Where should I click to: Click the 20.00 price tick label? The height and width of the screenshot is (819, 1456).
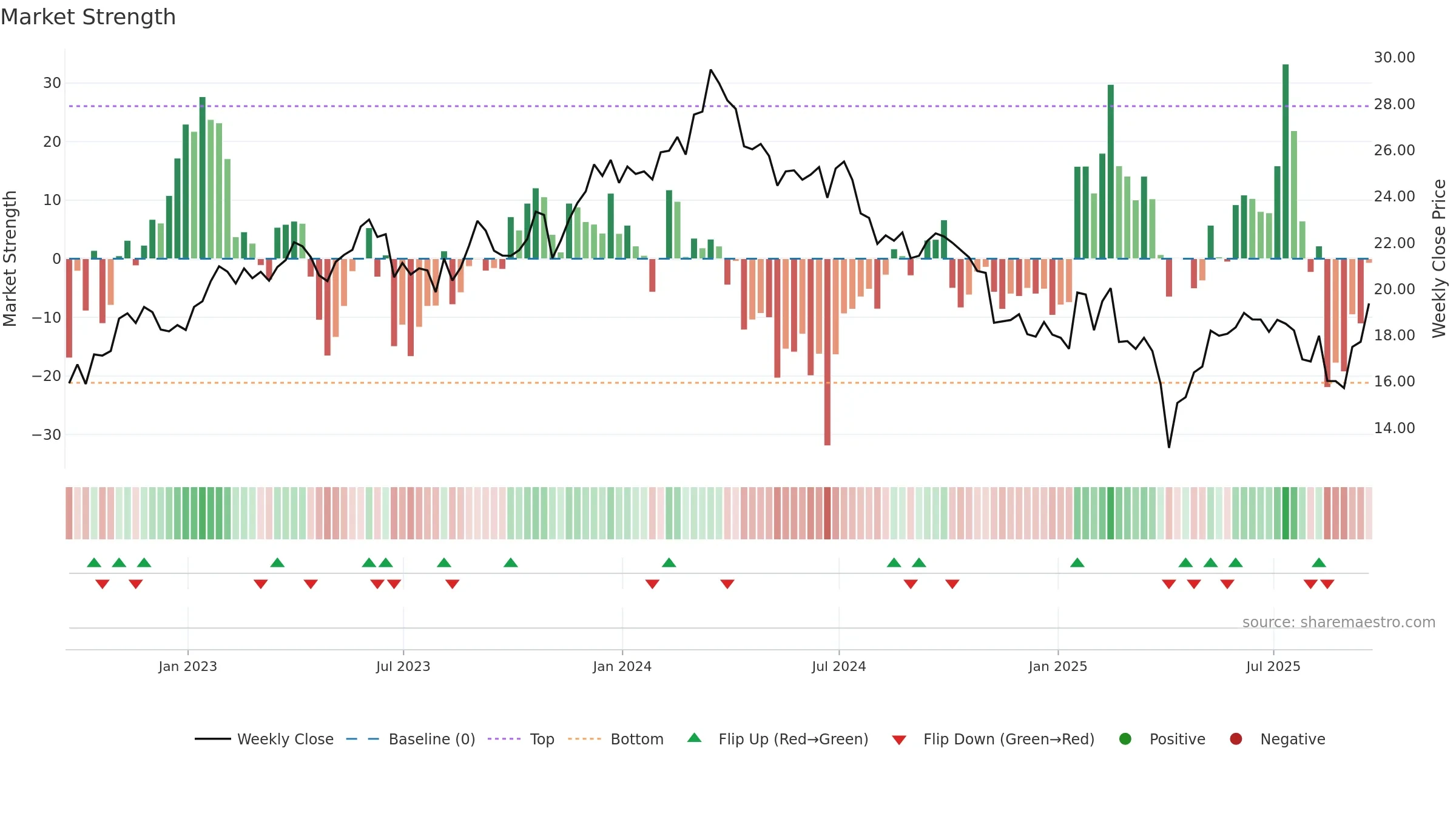tap(1394, 289)
